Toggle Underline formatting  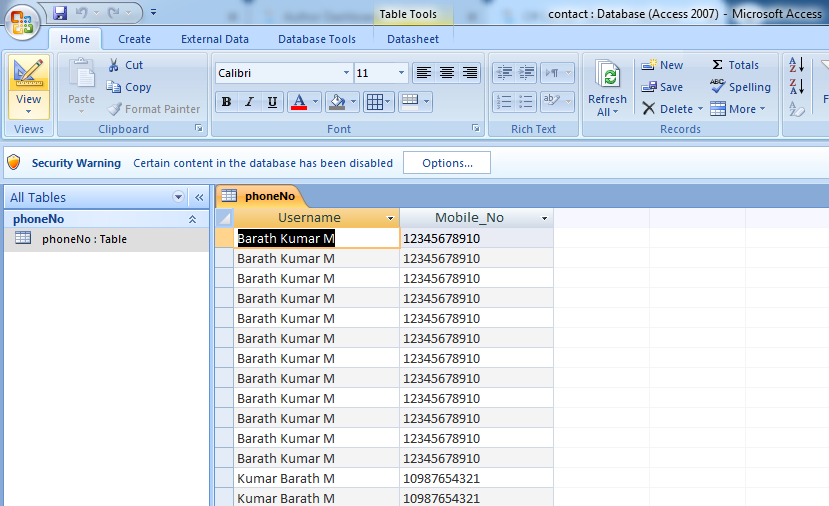pos(272,102)
